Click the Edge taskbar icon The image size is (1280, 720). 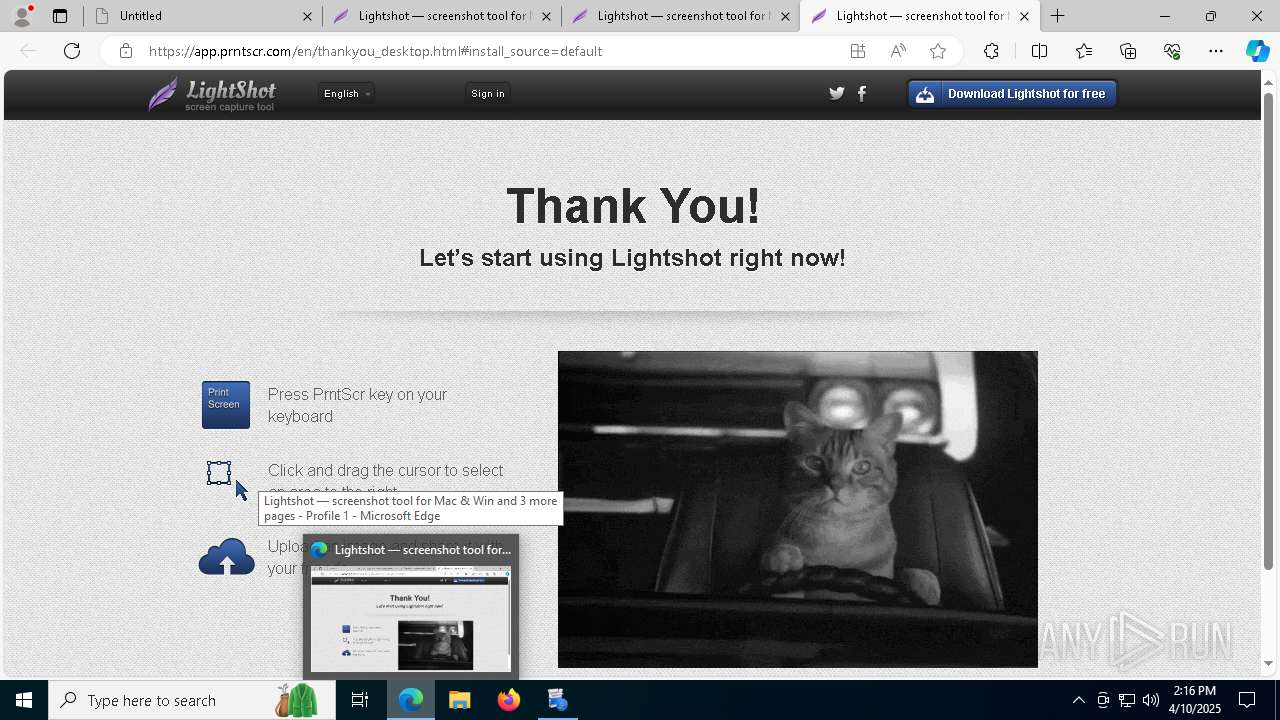point(411,700)
